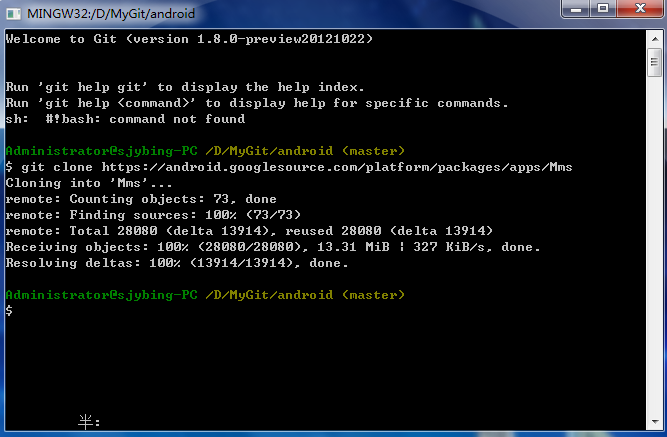Click 'sh: #!bash: command not found' line
Screen dimensions: 667x437
tap(125, 119)
